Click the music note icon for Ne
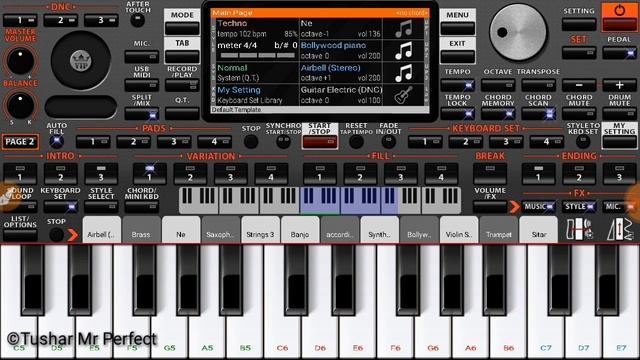The height and width of the screenshot is (360, 640). 403,29
